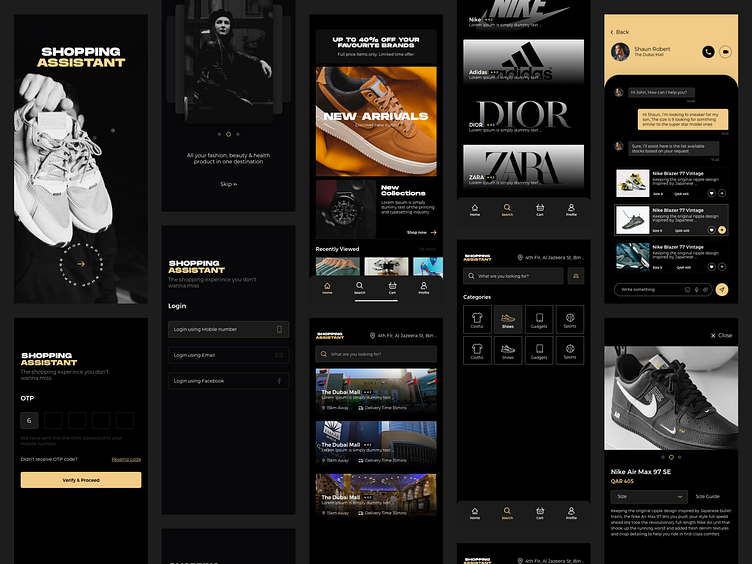The width and height of the screenshot is (752, 564).
Task: Choose Login using Facebook
Action: coord(228,381)
